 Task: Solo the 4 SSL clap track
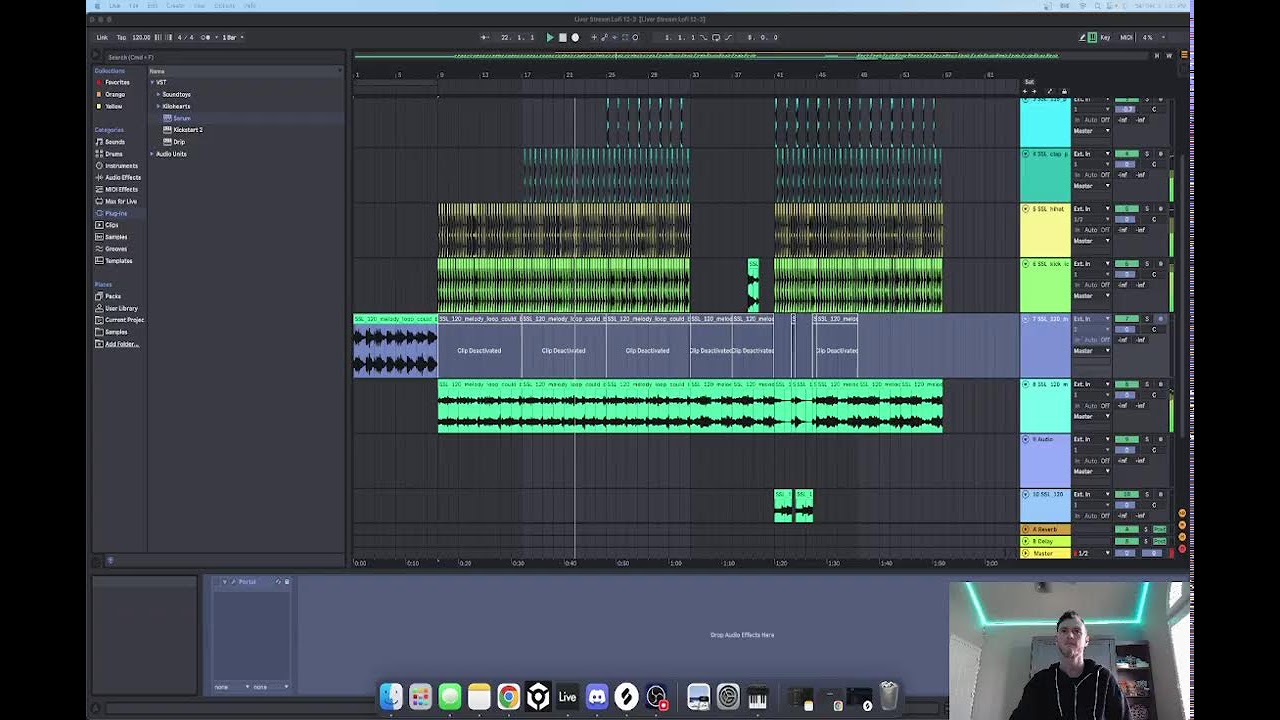pos(1147,154)
